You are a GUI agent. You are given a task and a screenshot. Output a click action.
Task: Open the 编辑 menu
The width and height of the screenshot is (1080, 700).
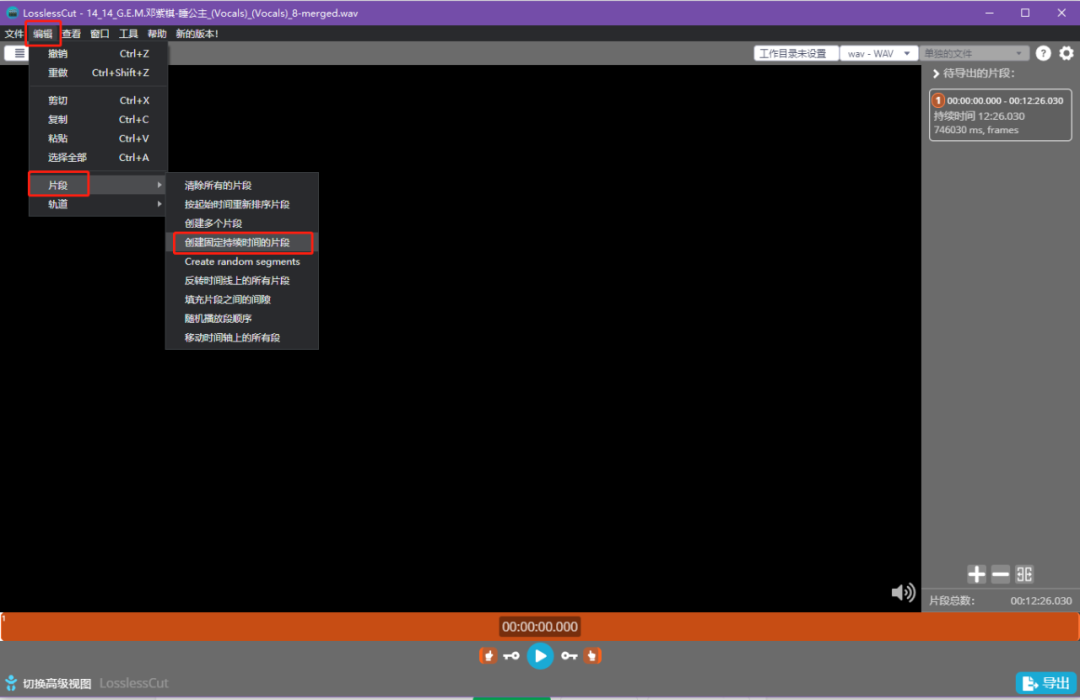(43, 34)
